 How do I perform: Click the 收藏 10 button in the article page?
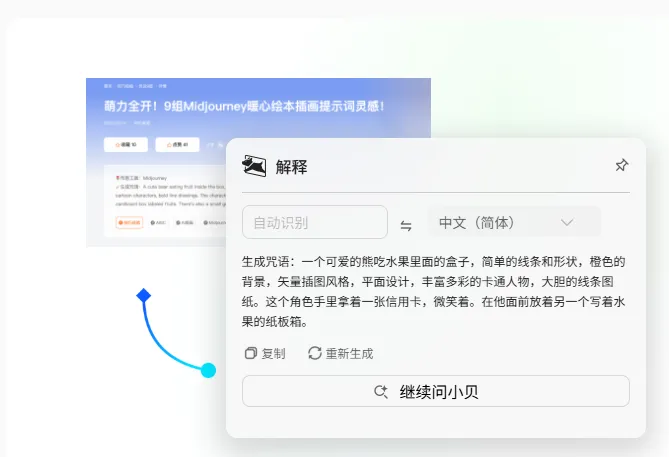click(126, 145)
